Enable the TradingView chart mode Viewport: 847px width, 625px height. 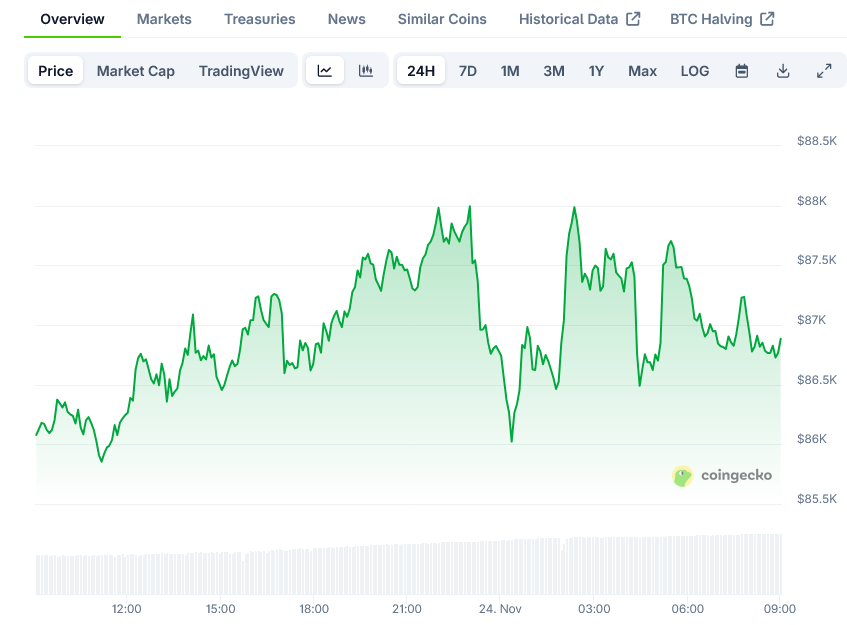241,70
